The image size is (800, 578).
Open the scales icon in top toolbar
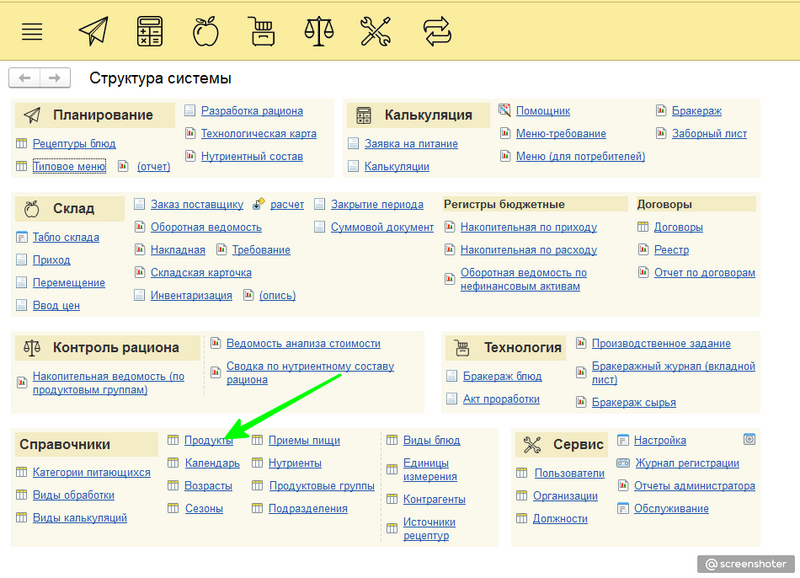click(319, 31)
